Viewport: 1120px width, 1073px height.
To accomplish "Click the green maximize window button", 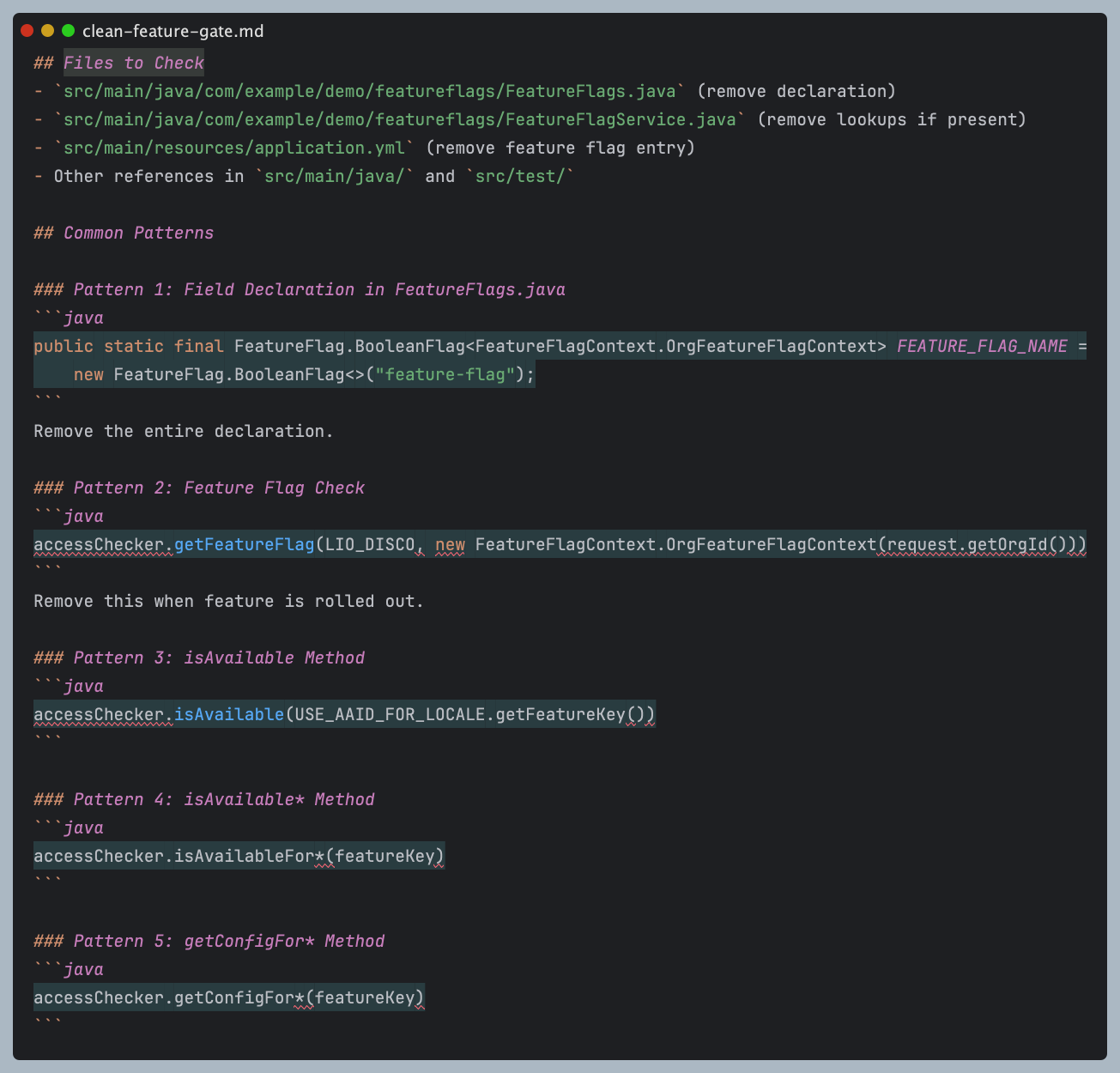I will (x=69, y=31).
